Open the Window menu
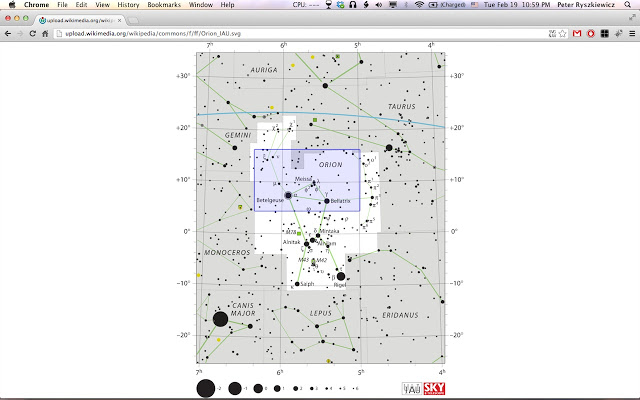 point(200,4)
